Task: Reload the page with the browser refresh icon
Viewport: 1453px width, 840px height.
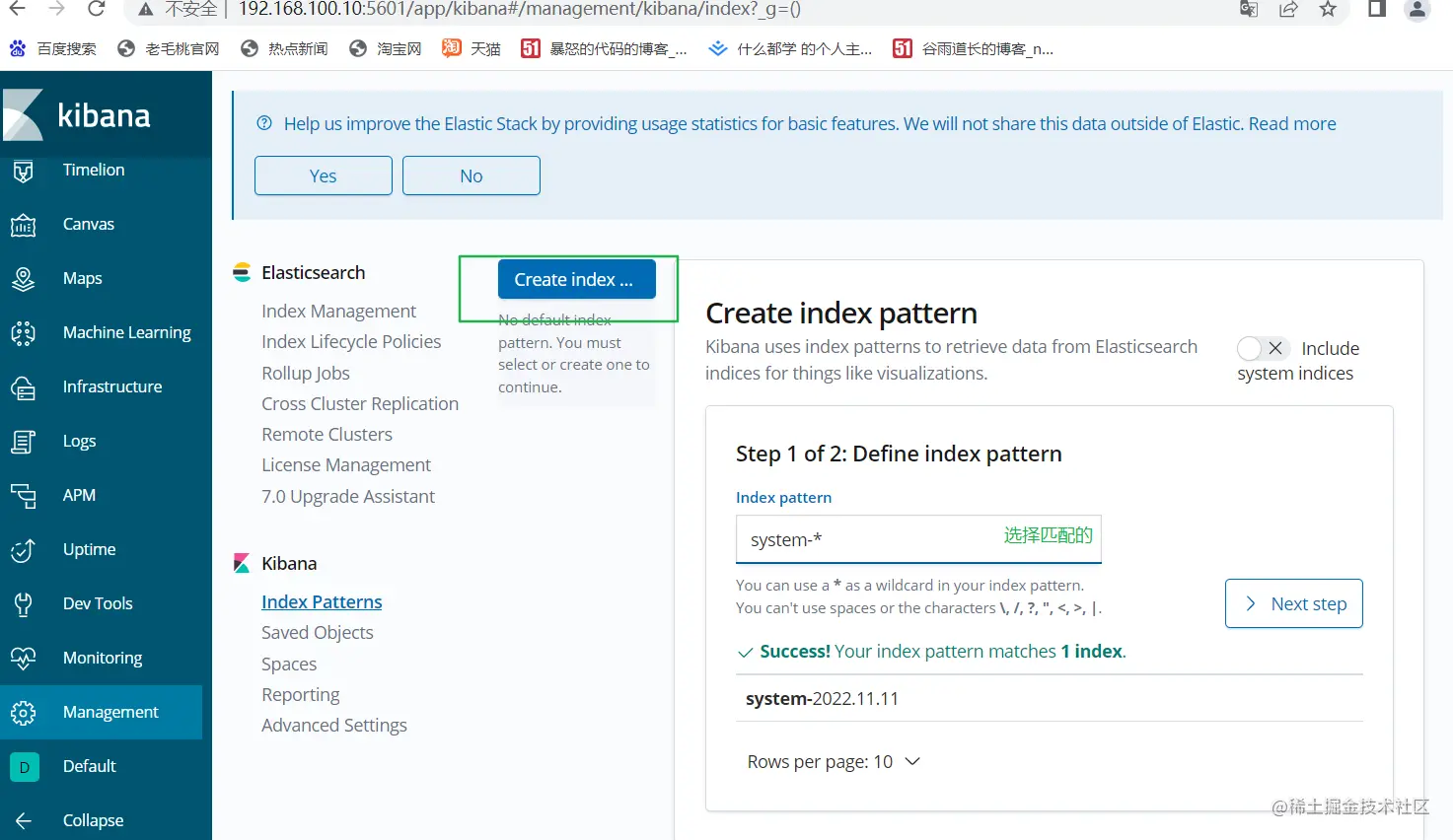Action: [96, 9]
